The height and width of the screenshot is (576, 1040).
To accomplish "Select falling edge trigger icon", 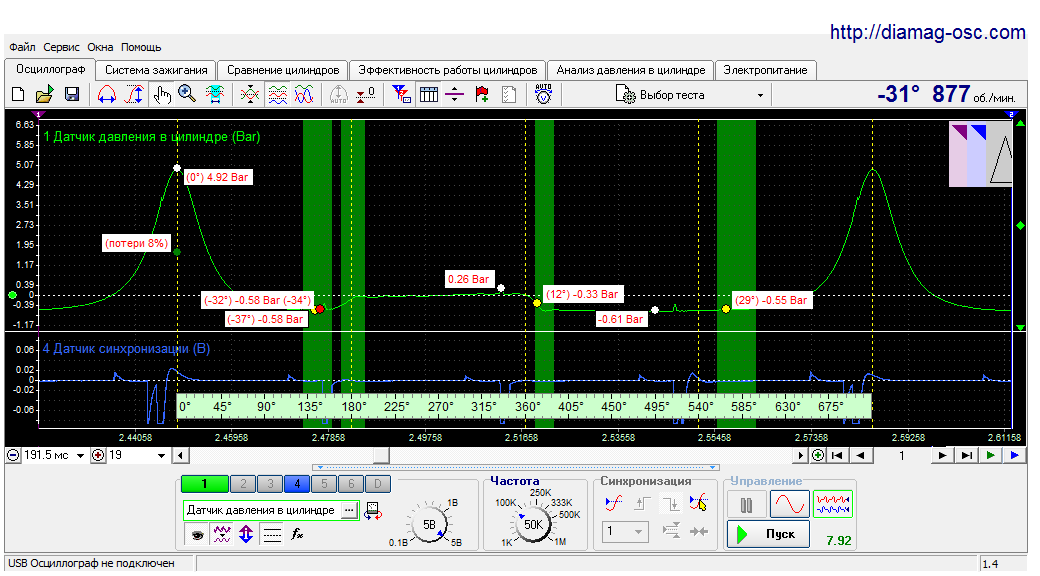I will point(671,504).
